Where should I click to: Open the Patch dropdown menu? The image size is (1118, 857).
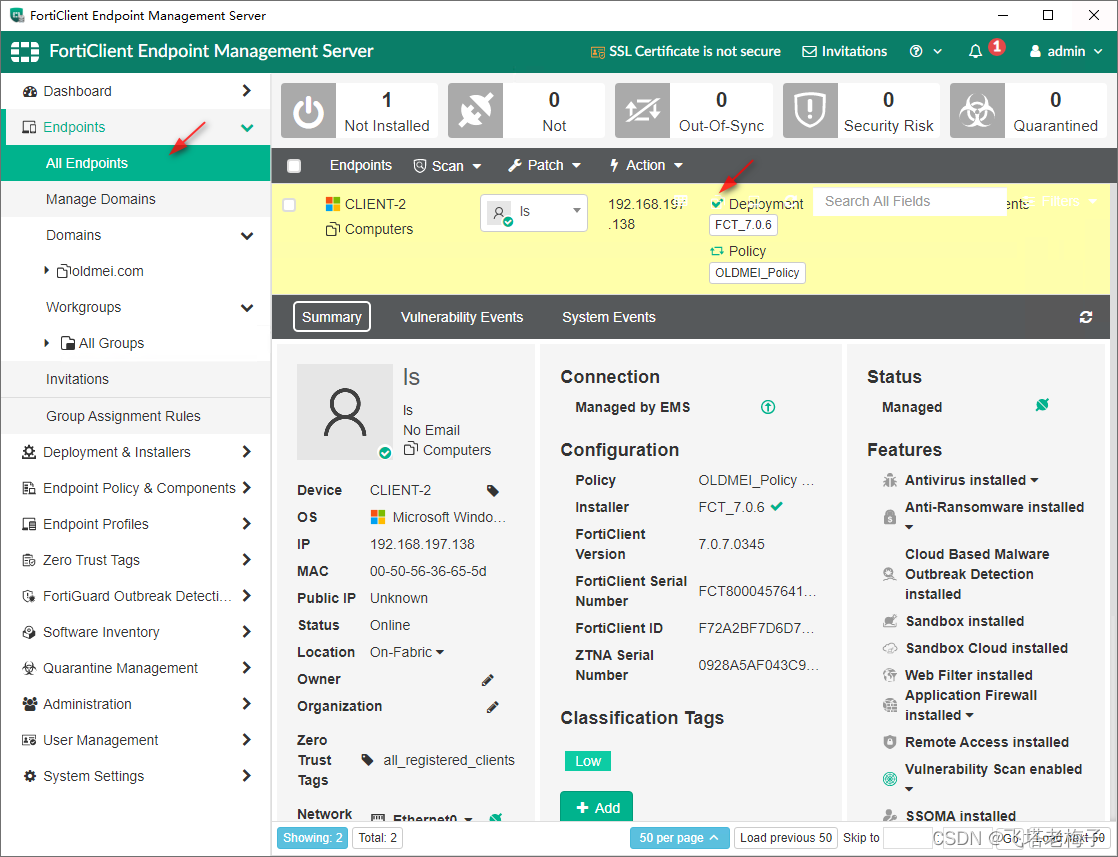tap(544, 165)
